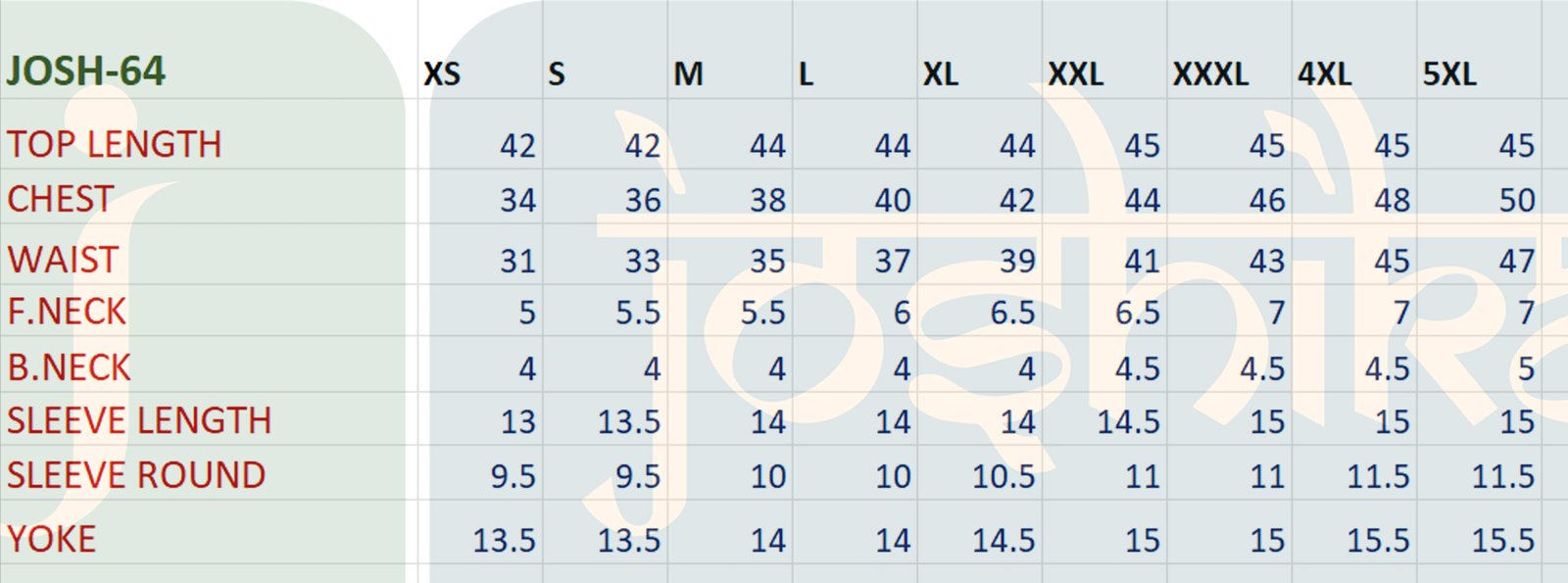Click the CHEST row label
Viewport: 1568px width, 583px height.
click(61, 200)
